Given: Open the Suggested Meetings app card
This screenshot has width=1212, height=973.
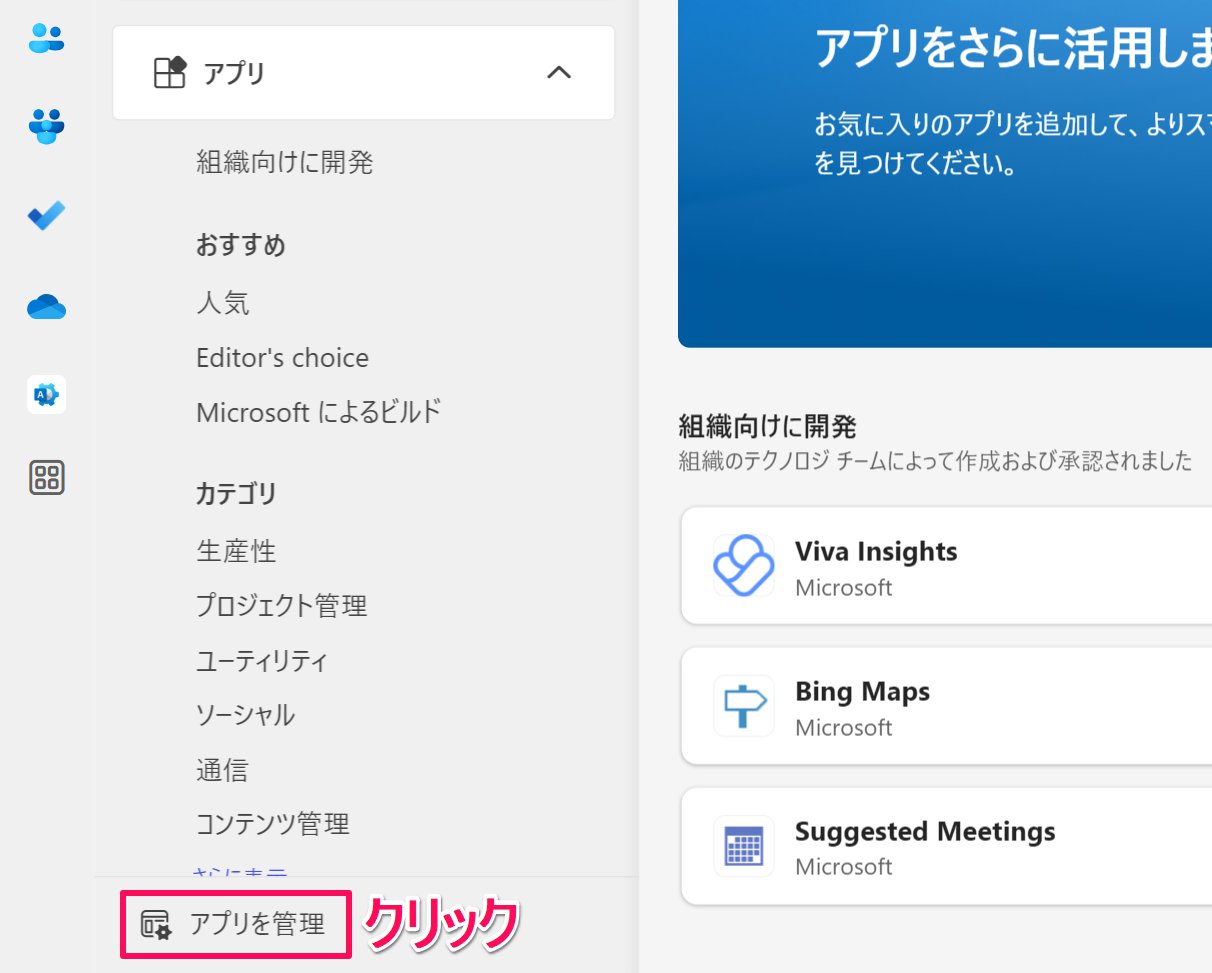Looking at the screenshot, I should coord(946,846).
